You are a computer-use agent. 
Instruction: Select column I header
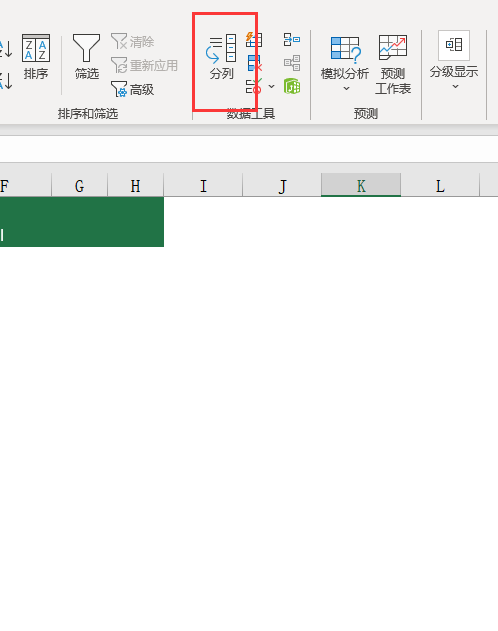coord(203,186)
